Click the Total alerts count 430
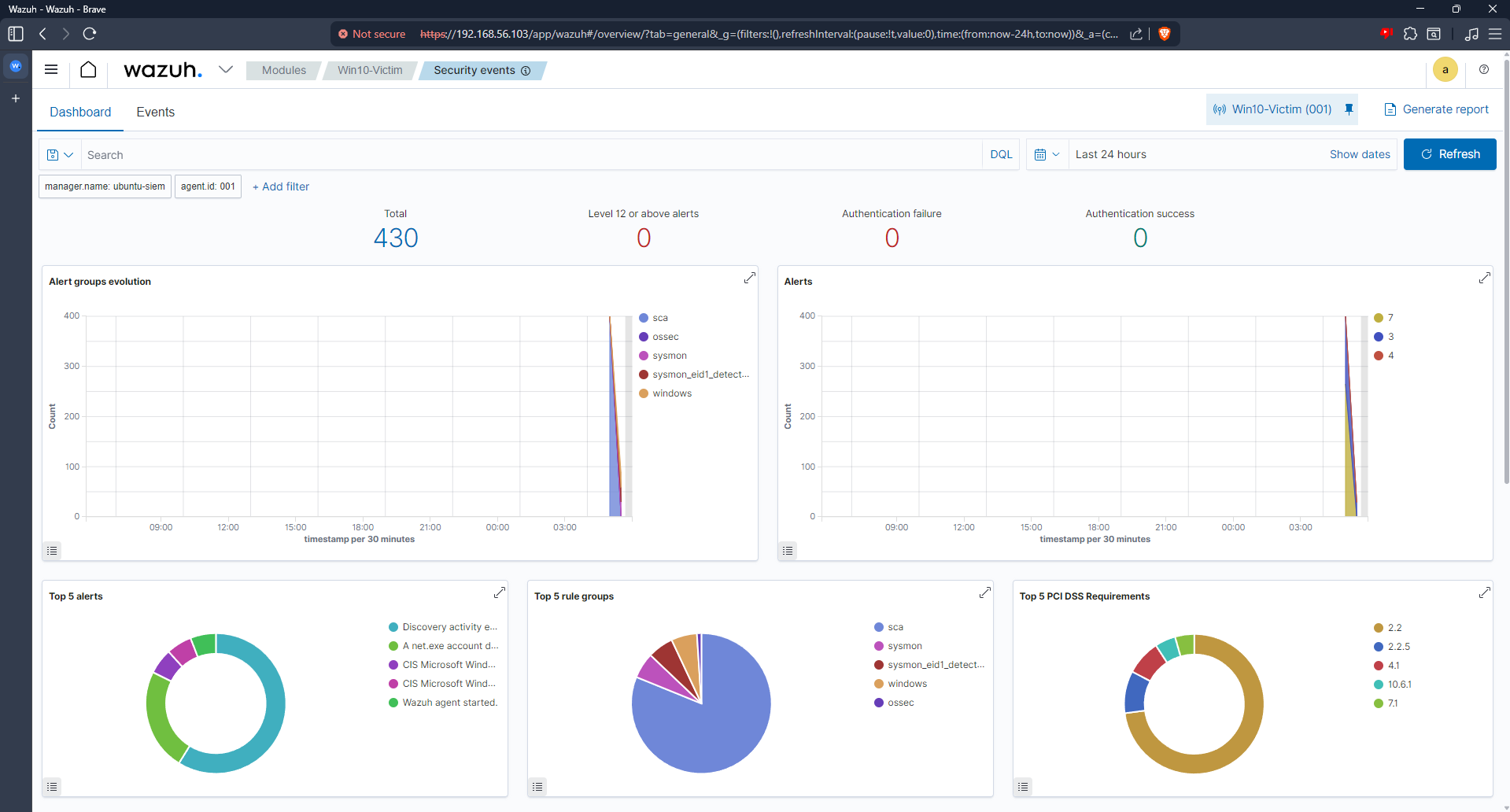The width and height of the screenshot is (1510, 812). click(396, 238)
